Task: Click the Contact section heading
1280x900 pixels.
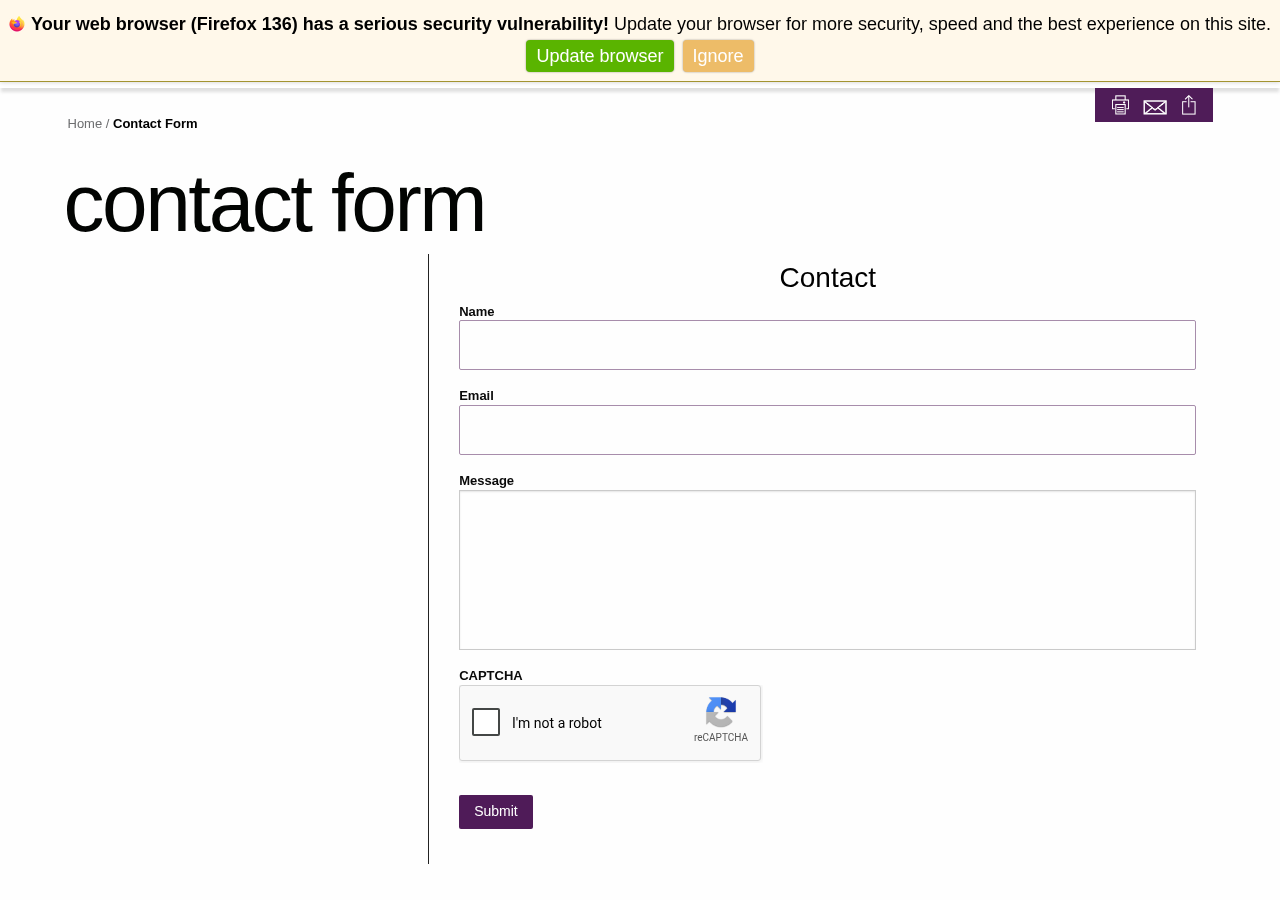Action: pos(827,277)
